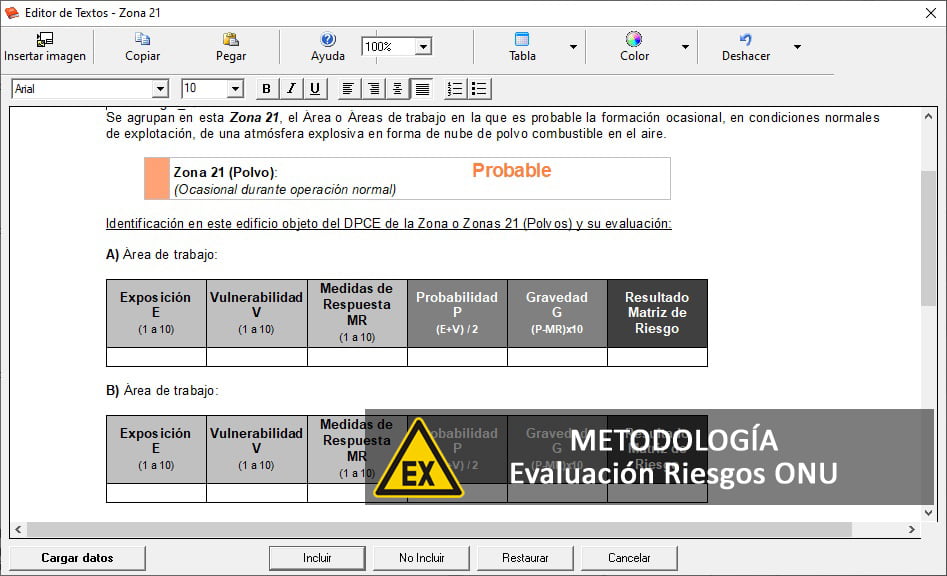Click the Incluir button

tap(317, 558)
